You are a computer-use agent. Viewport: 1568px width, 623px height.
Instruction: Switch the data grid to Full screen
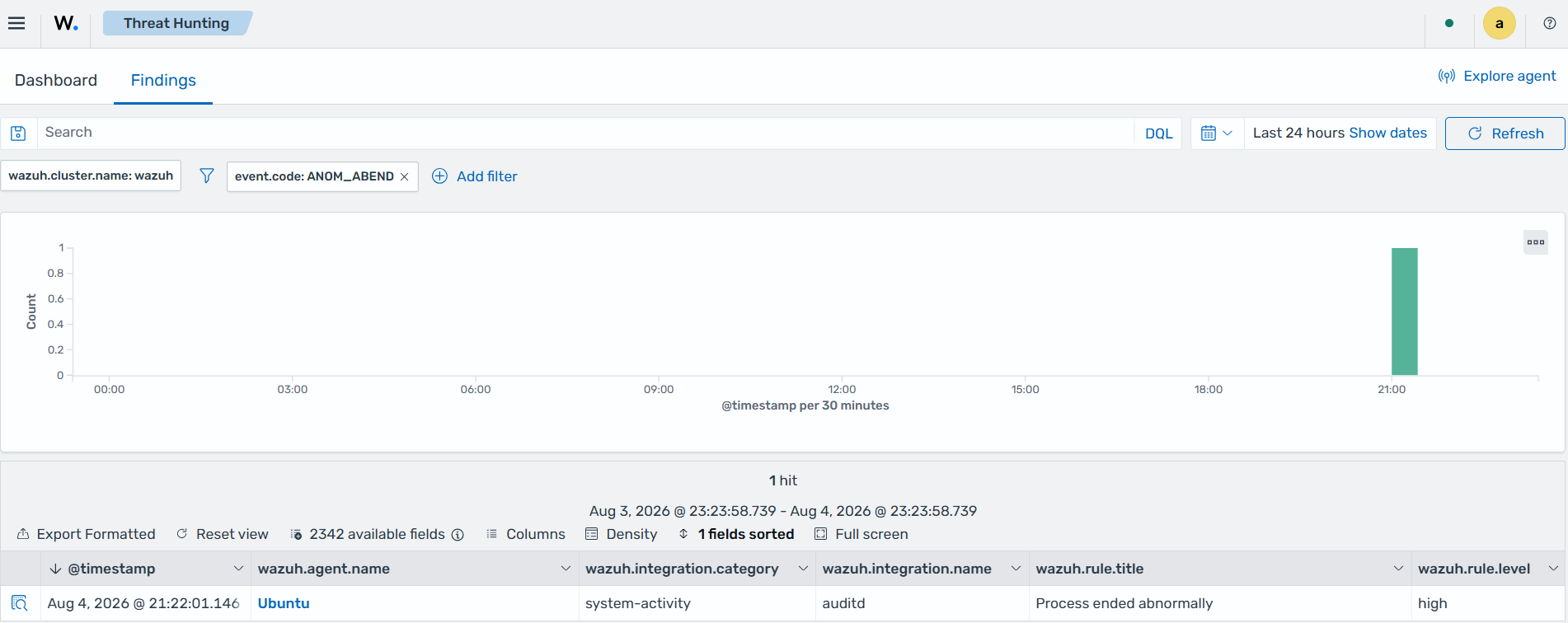861,534
